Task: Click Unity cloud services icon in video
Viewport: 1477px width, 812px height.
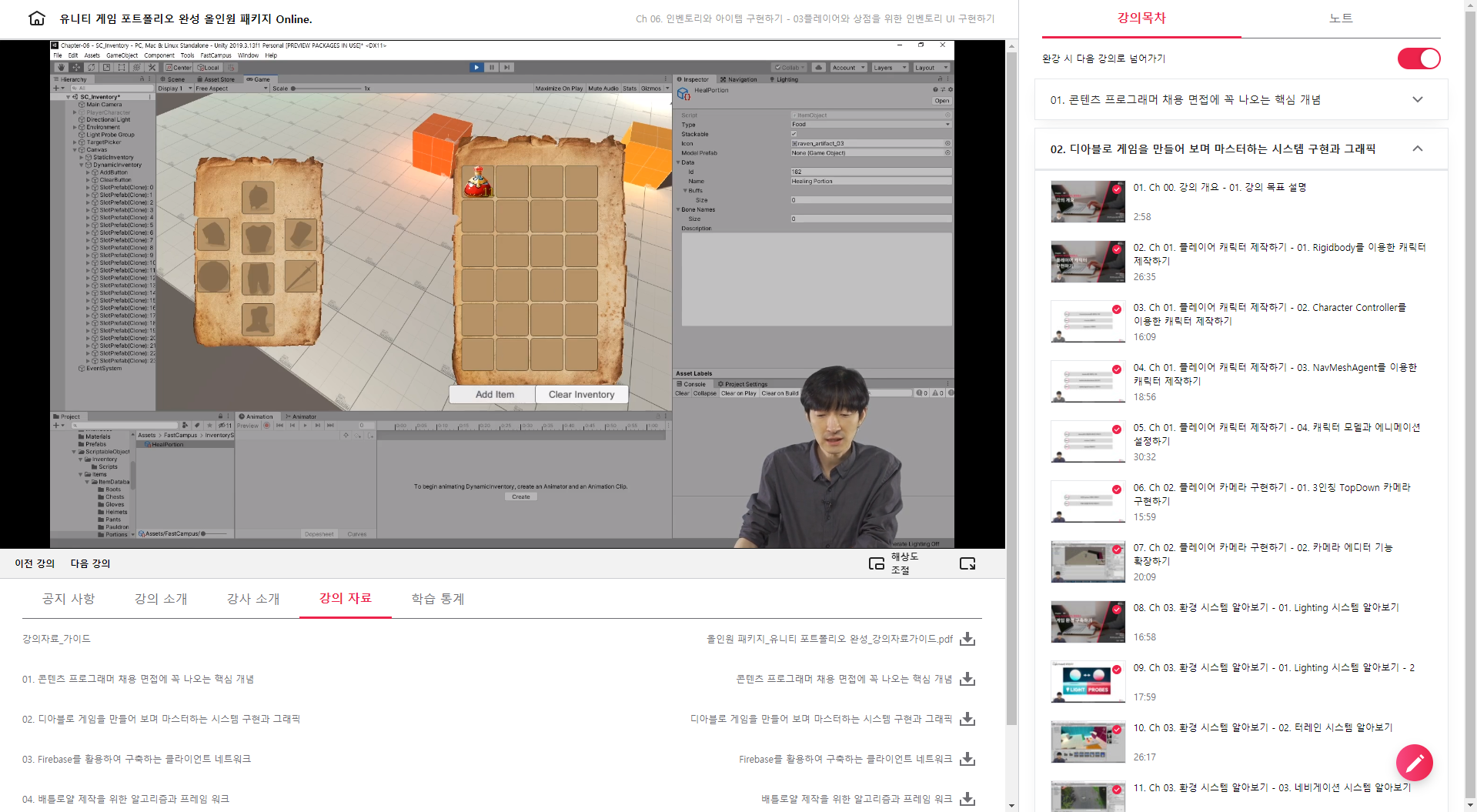Action: pos(819,67)
